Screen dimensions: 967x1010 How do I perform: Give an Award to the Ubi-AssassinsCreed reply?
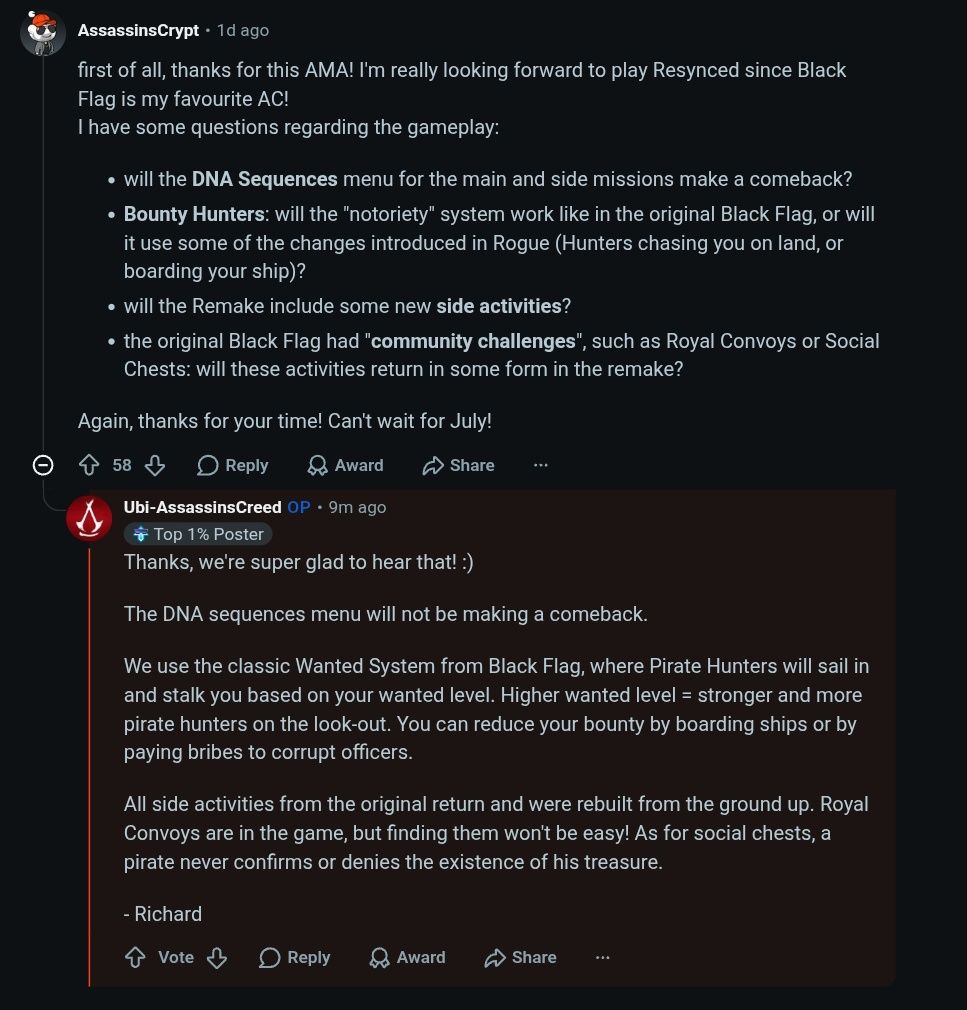click(x=407, y=957)
